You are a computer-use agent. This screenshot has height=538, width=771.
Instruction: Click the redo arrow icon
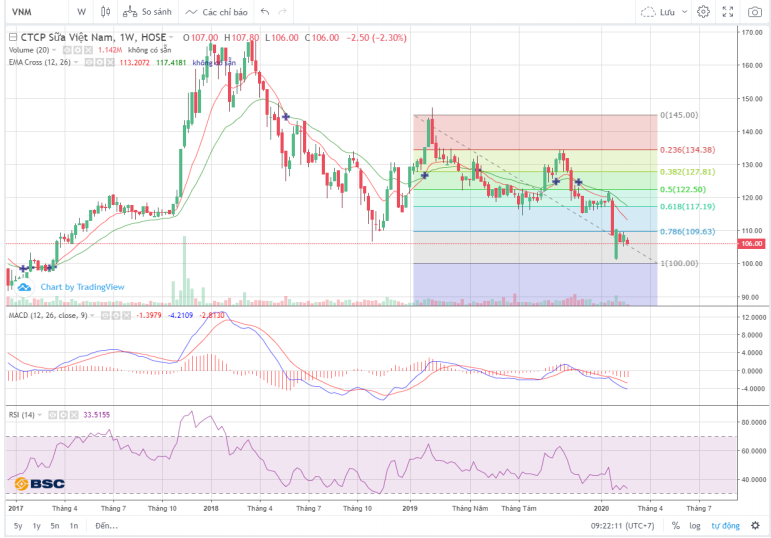click(283, 12)
